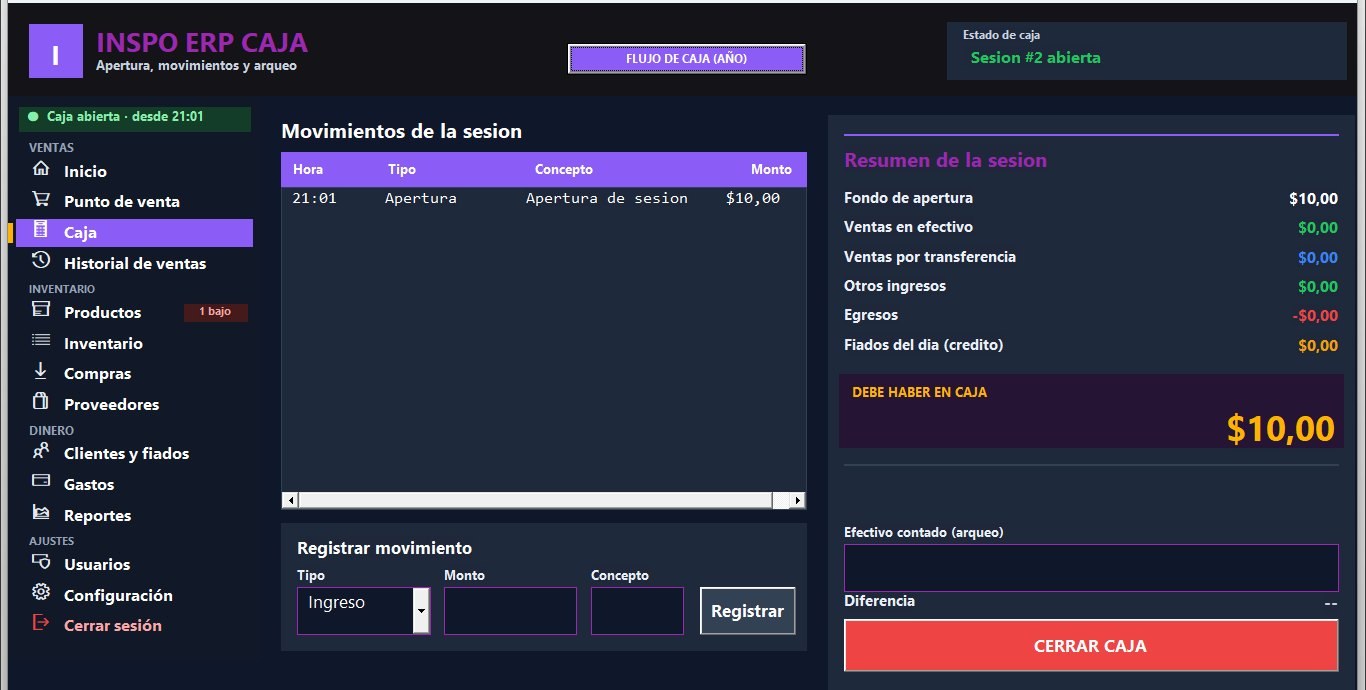The image size is (1366, 690).
Task: Click the Resumen de la sesion heading
Action: 945,160
